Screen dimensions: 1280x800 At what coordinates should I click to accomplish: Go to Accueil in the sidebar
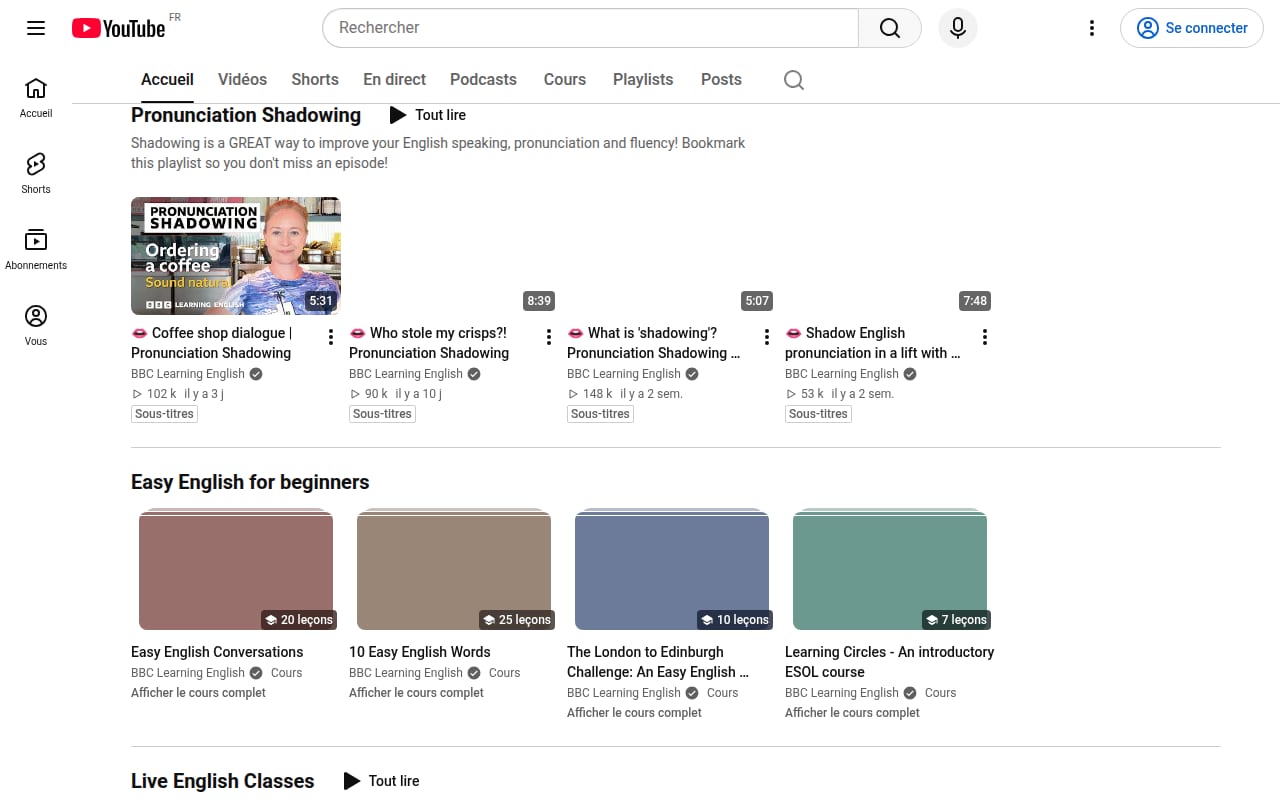(x=36, y=98)
